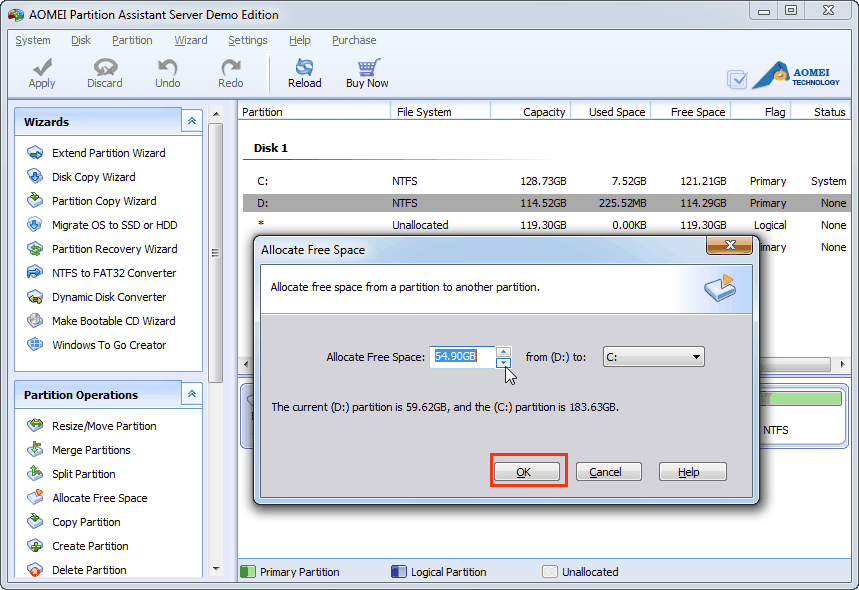Open the destination partition C: dropdown
This screenshot has width=859, height=590.
point(654,357)
